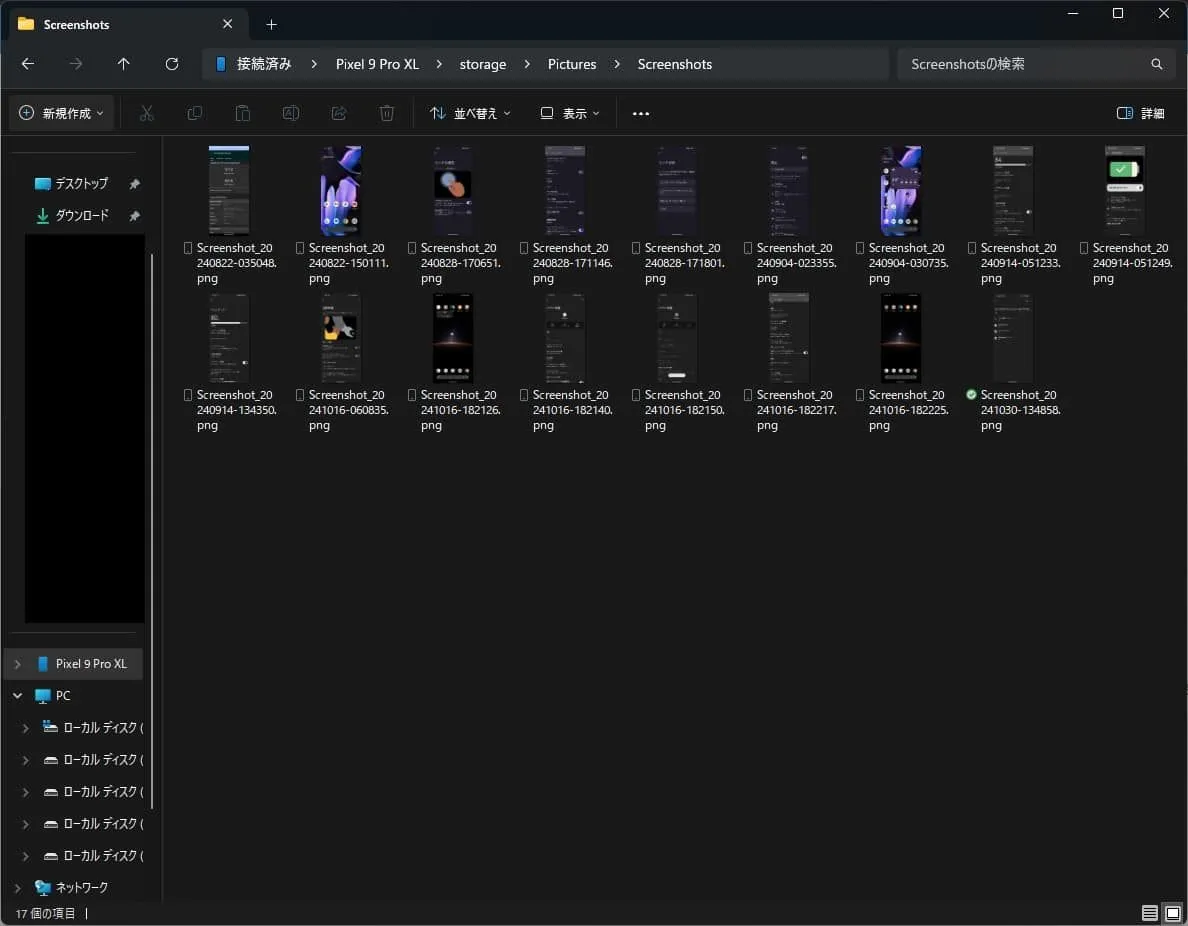Click the 新規作成 new button
Screen dimensions: 1188x926
pos(62,114)
